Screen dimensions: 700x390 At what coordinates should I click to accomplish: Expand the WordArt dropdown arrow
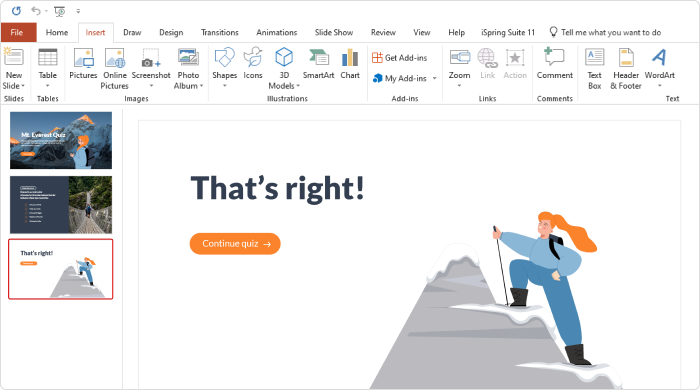(659, 86)
